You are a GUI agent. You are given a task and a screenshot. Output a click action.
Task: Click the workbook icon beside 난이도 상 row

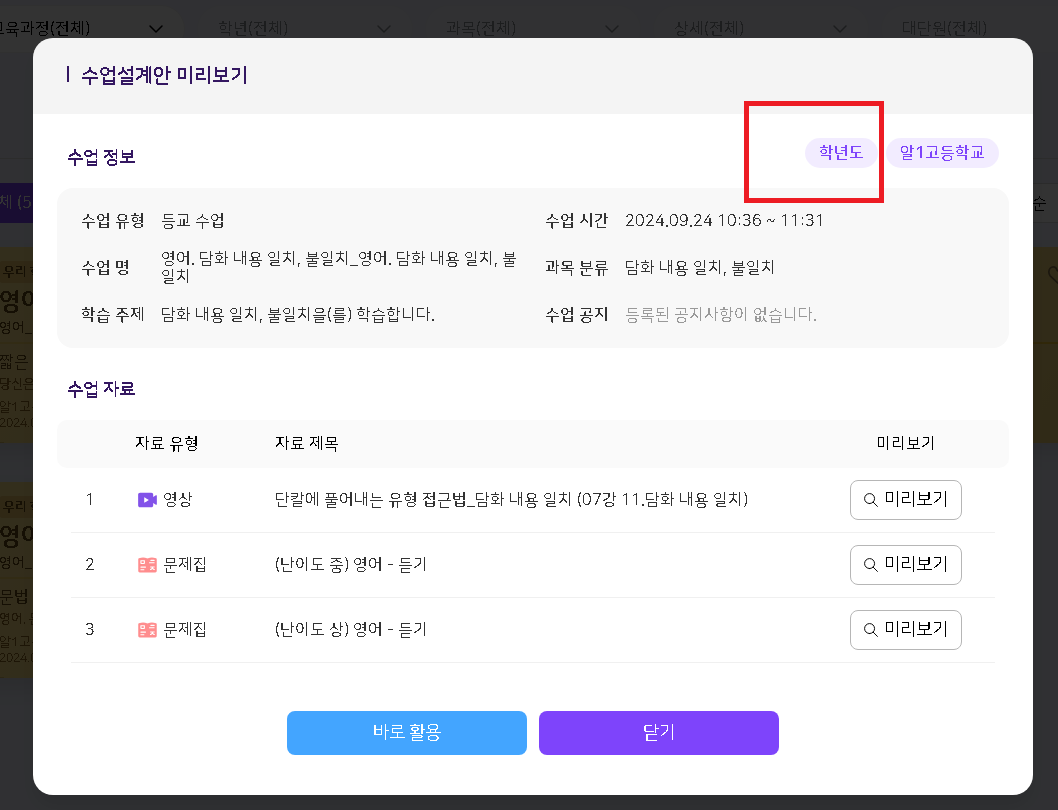[x=147, y=630]
